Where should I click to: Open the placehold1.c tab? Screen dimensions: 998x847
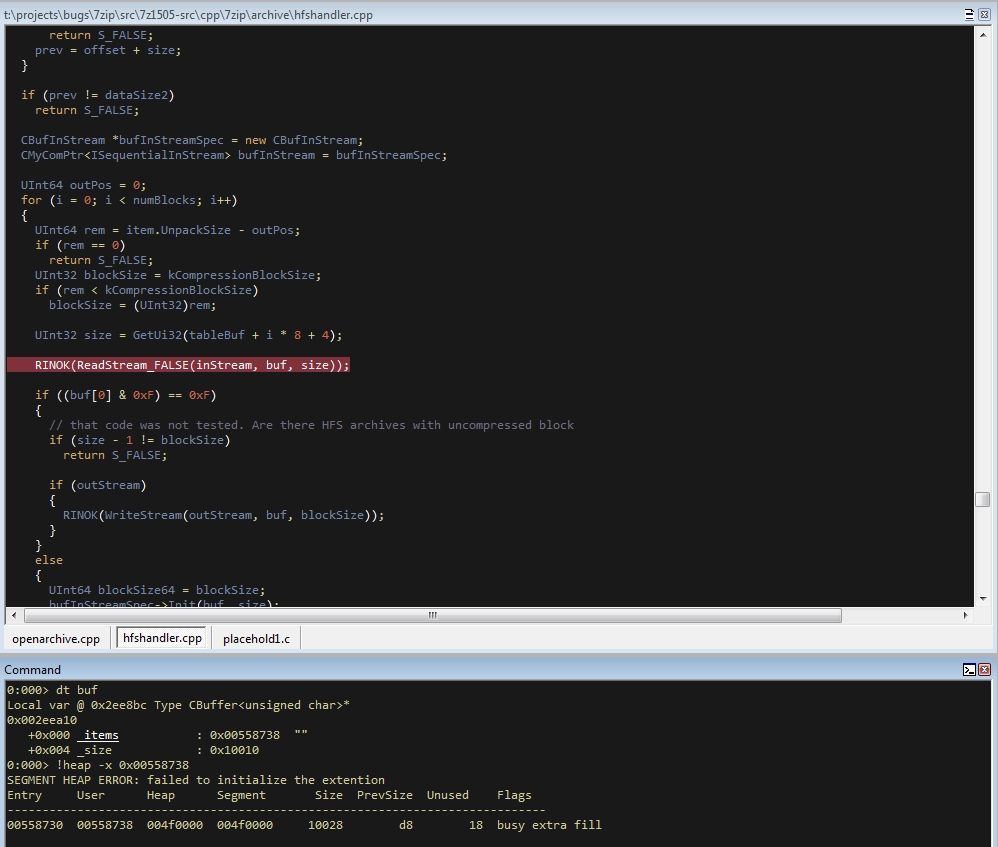[256, 639]
